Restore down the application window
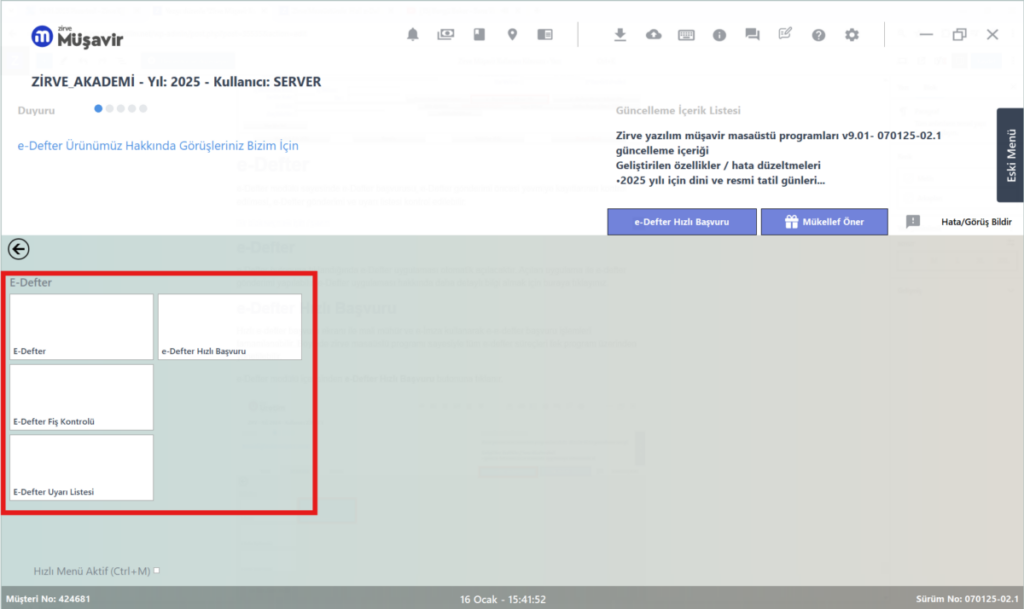The width and height of the screenshot is (1024, 609). tap(959, 35)
